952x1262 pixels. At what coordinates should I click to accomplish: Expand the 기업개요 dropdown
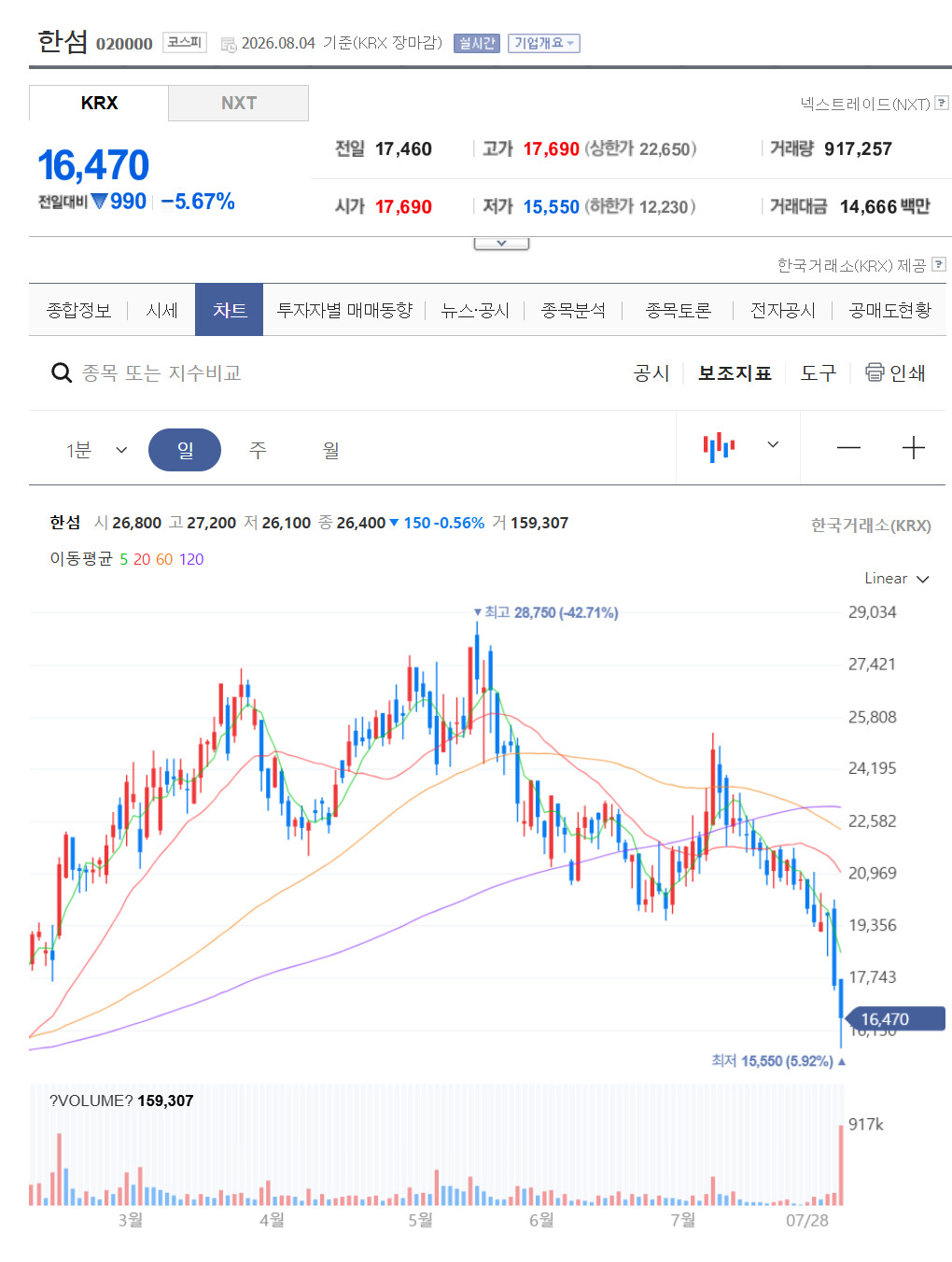544,43
